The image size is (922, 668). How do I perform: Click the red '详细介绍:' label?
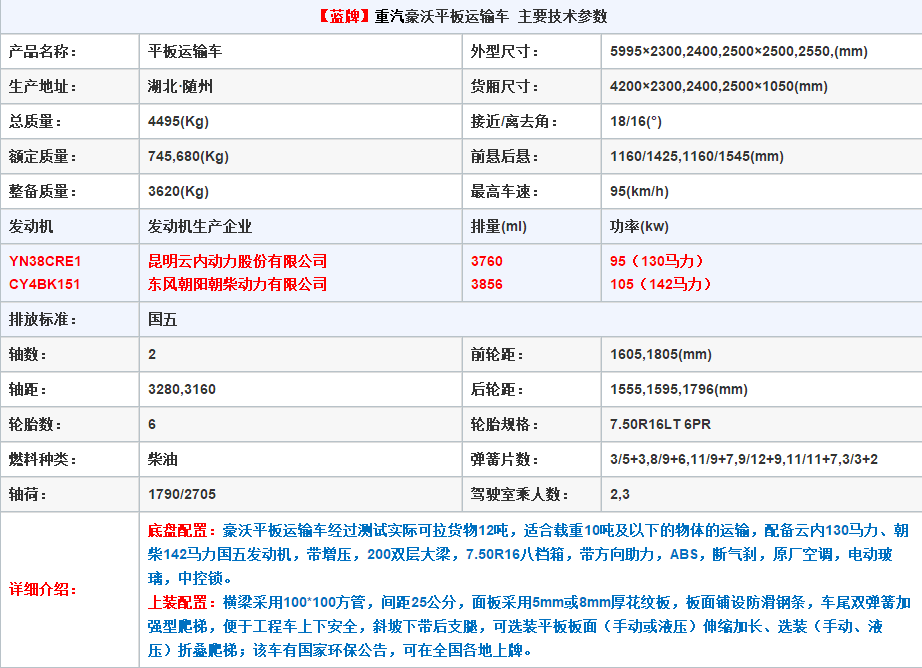pyautogui.click(x=42, y=589)
